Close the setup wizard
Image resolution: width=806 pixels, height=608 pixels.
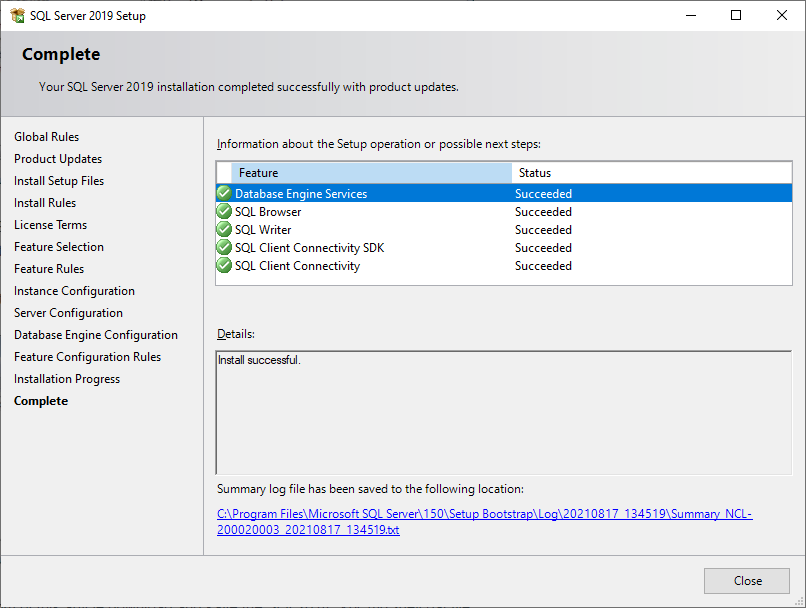click(x=746, y=580)
